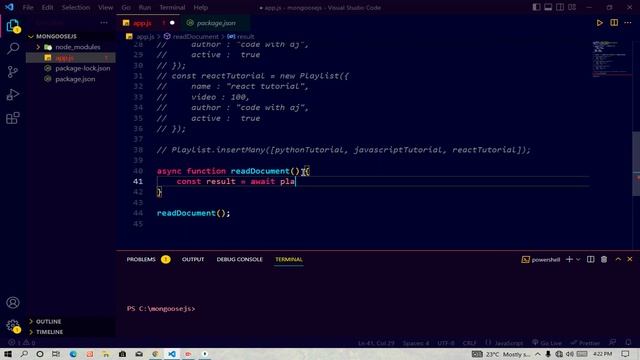Image resolution: width=640 pixels, height=360 pixels.
Task: Expand the node_modules folder
Action: [x=71, y=47]
